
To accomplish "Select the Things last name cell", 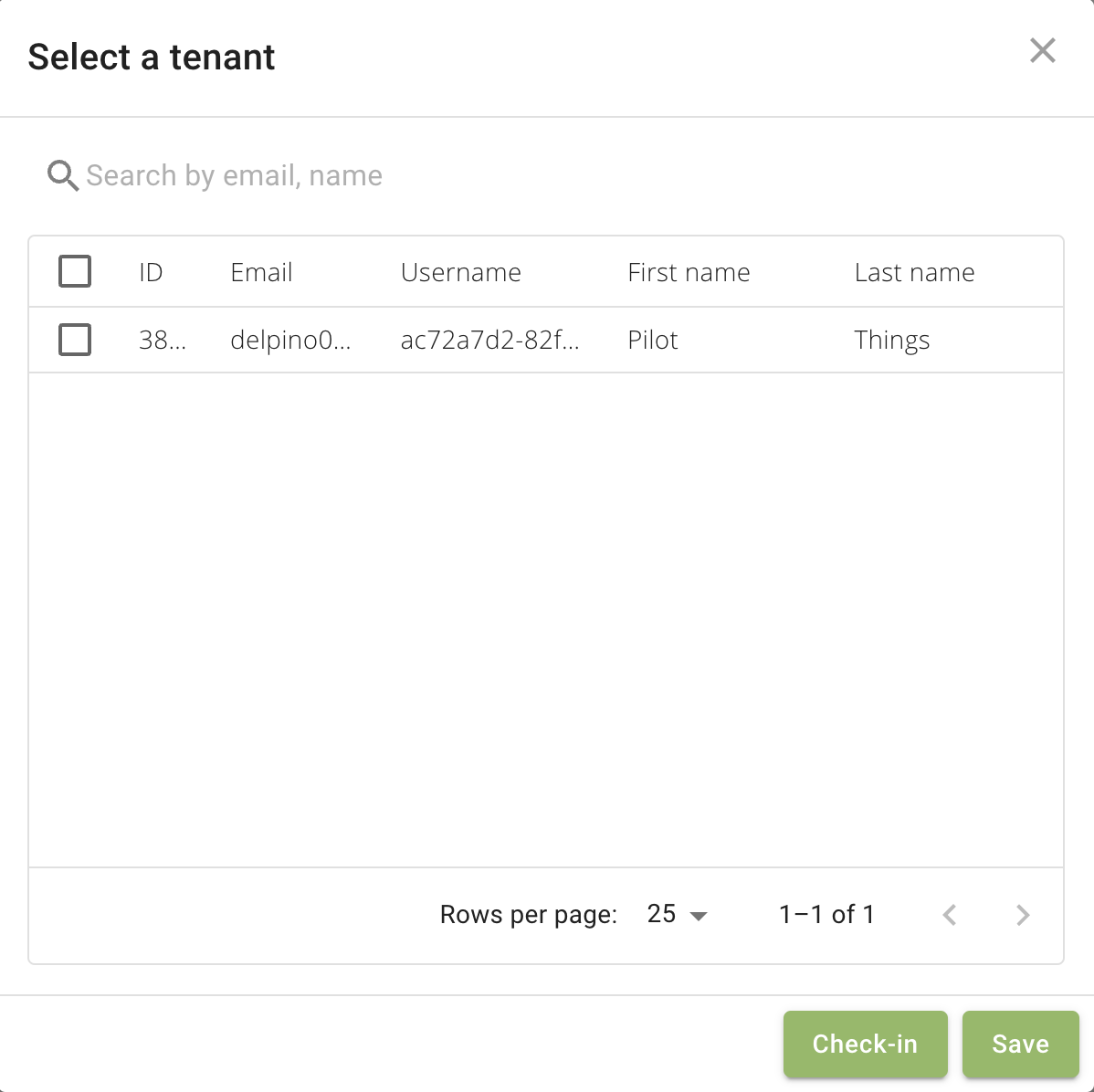I will click(x=891, y=341).
